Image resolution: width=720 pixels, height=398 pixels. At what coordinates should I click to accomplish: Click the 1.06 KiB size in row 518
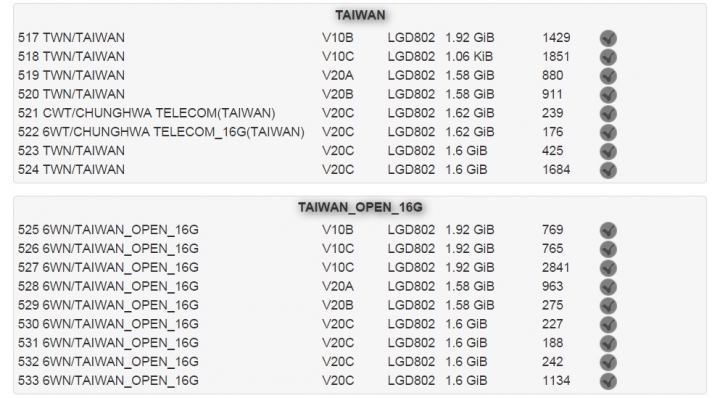coord(469,56)
